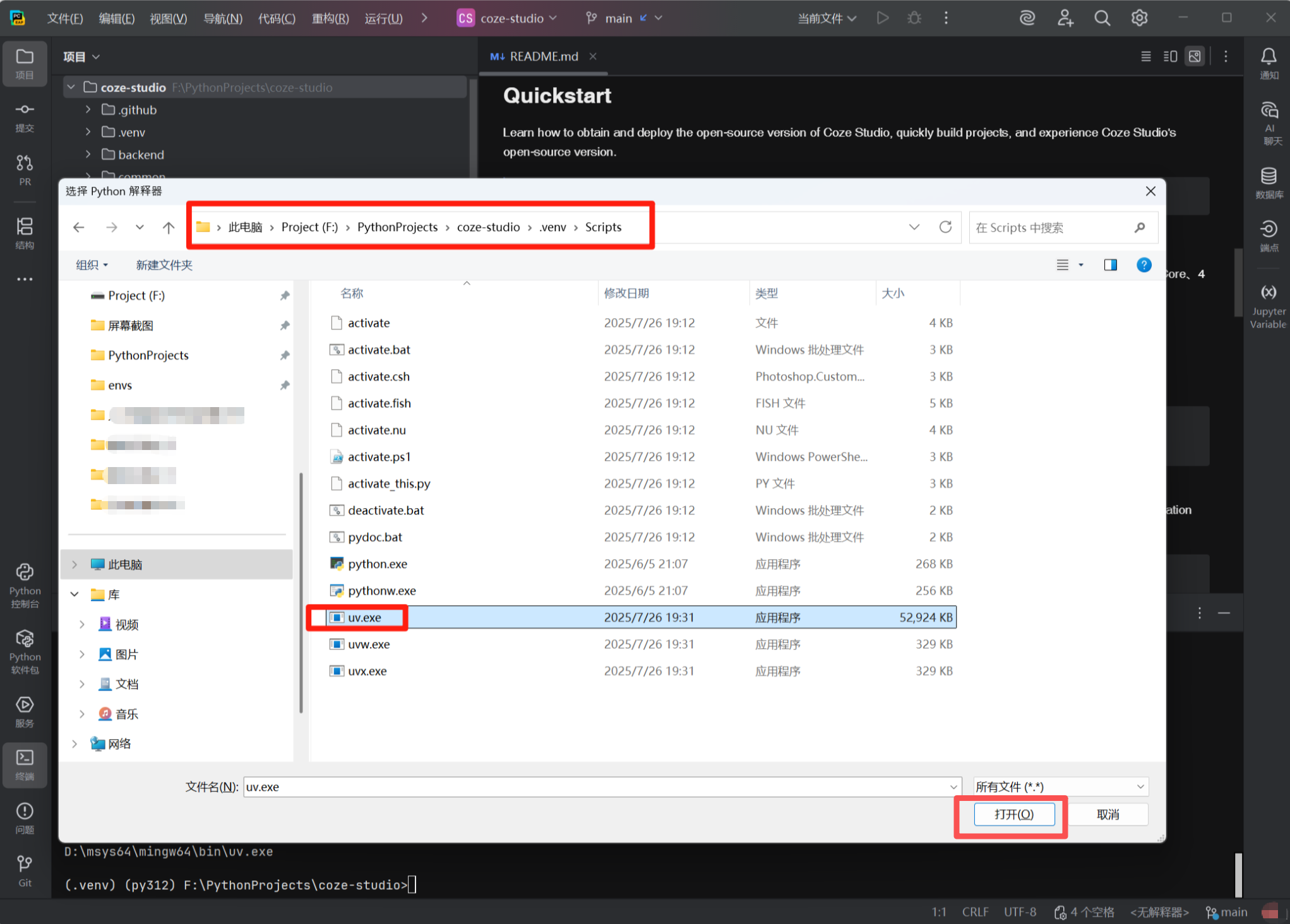
Task: Click the Problems tool window icon
Action: point(25,817)
